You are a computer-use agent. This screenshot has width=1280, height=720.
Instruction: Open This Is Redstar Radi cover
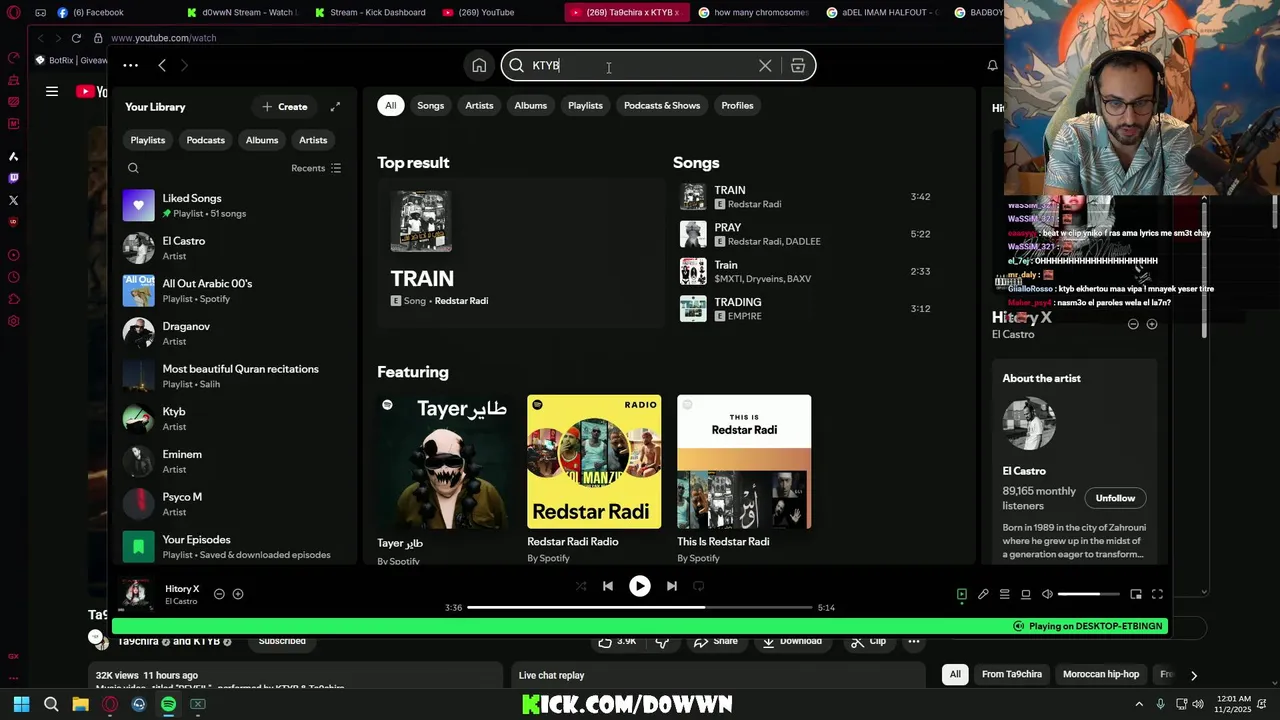(x=744, y=462)
